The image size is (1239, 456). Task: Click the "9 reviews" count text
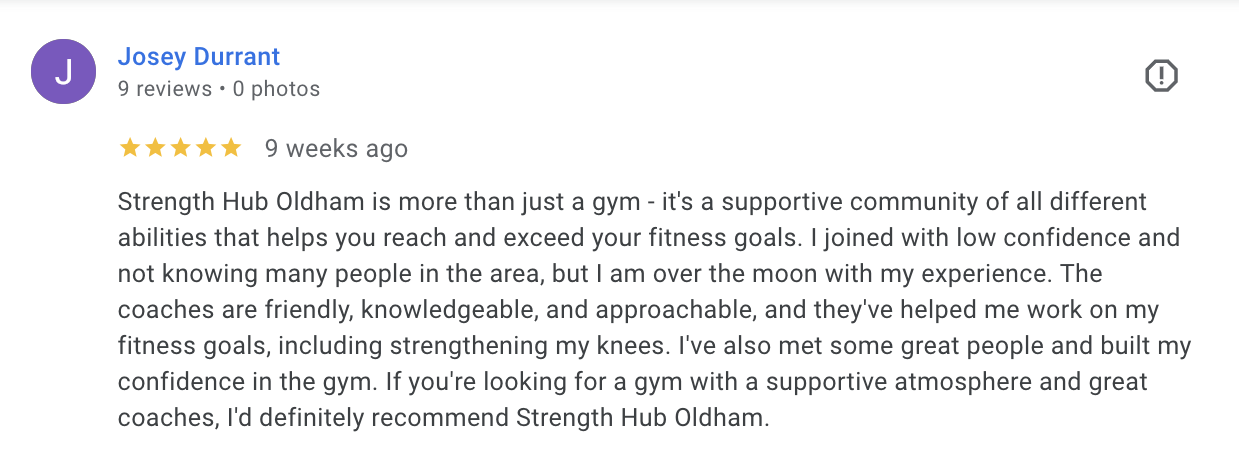tap(165, 89)
